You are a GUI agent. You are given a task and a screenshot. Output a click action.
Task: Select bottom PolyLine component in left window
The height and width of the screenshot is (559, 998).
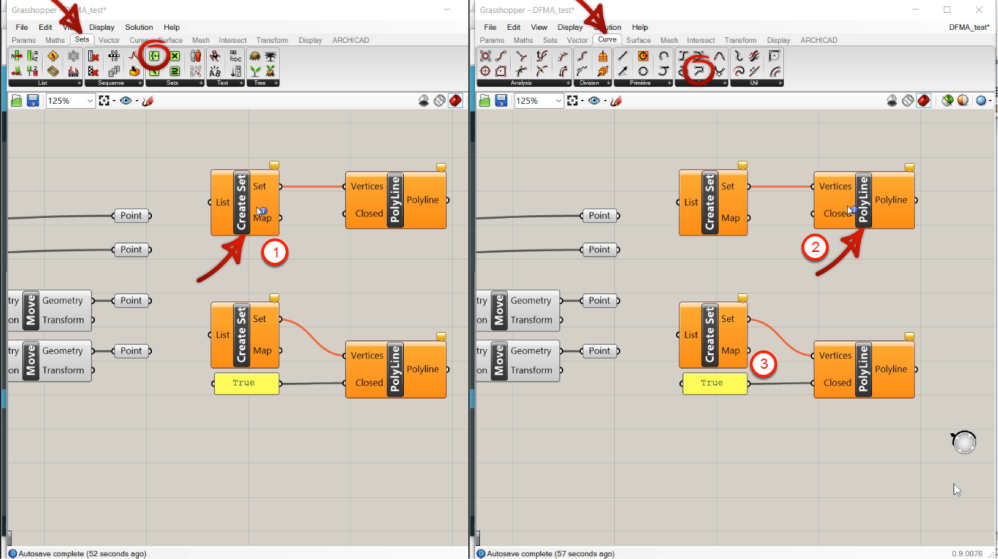395,369
